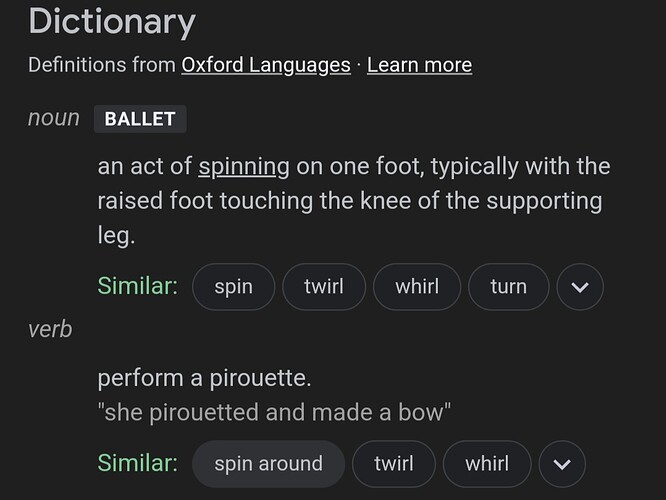Screen dimensions: 666x500
Task: Select the turn synonym chip
Action: click(x=508, y=287)
